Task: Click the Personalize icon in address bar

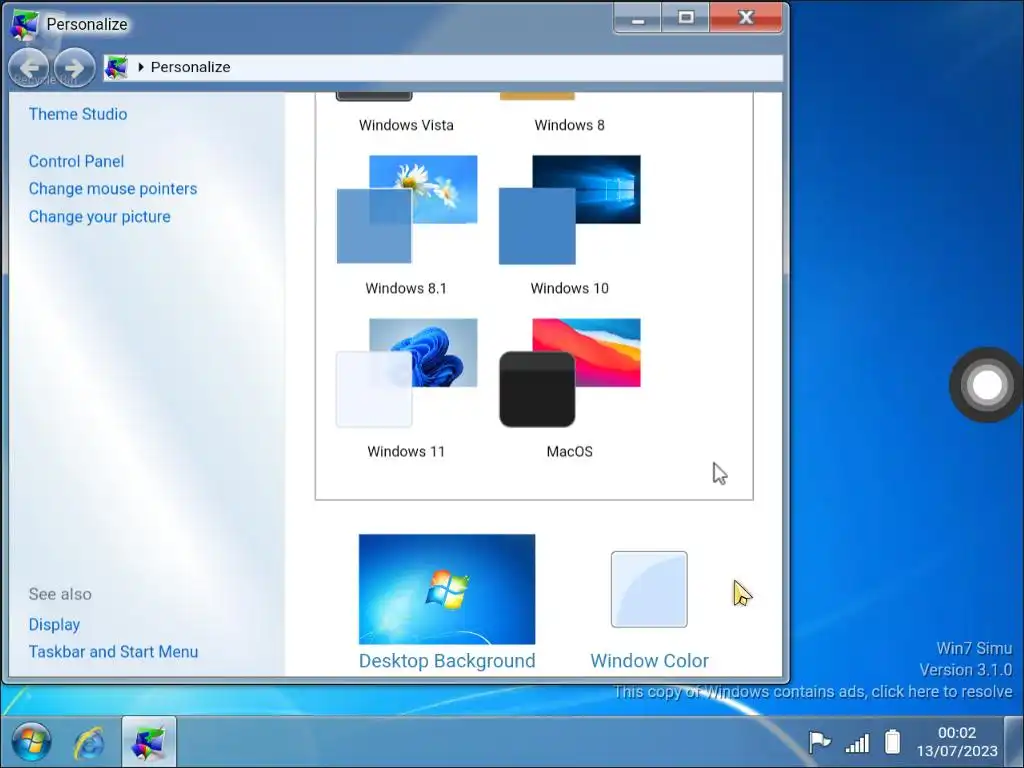Action: tap(116, 67)
